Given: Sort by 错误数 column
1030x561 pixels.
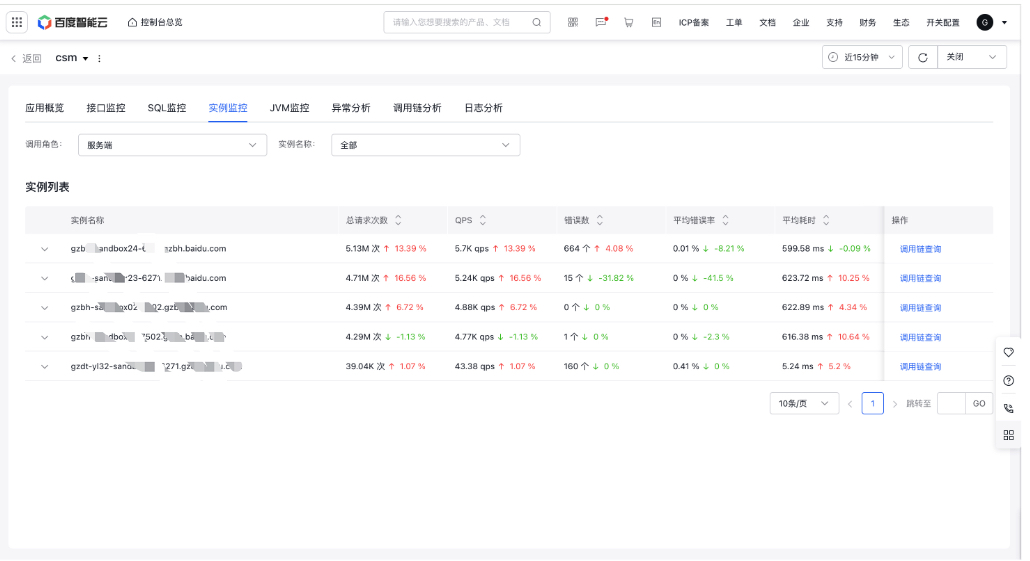Looking at the screenshot, I should (600, 220).
